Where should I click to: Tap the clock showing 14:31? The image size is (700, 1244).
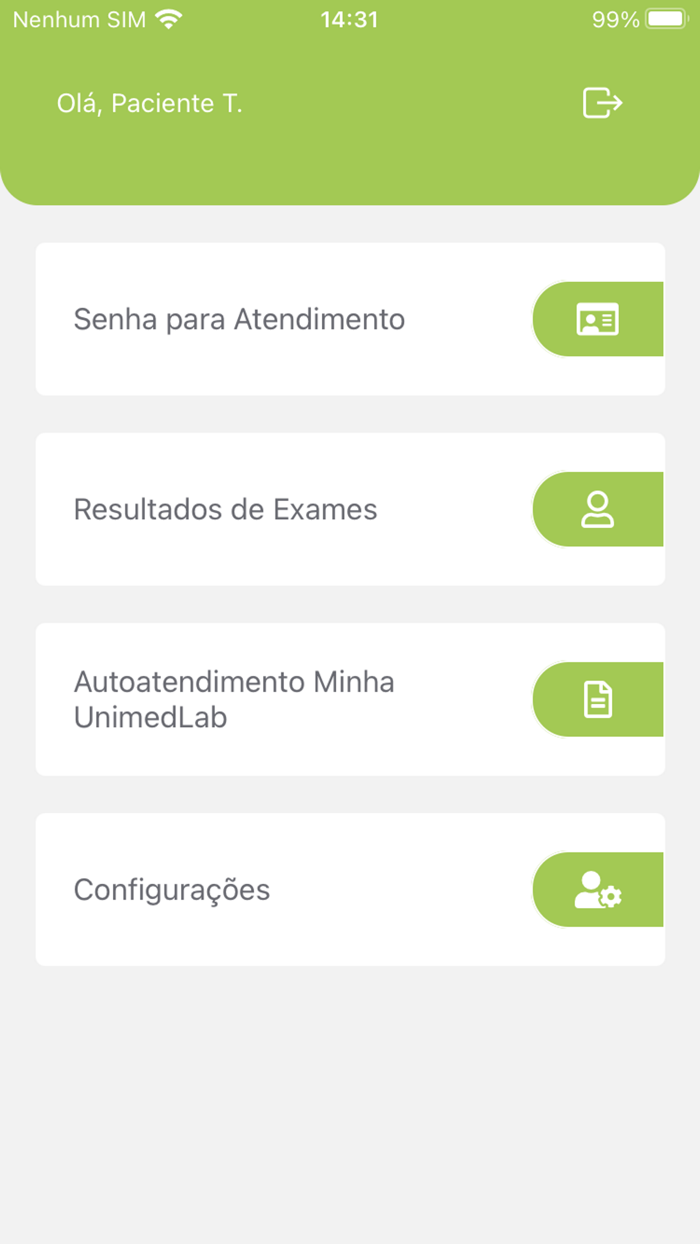pyautogui.click(x=348, y=18)
